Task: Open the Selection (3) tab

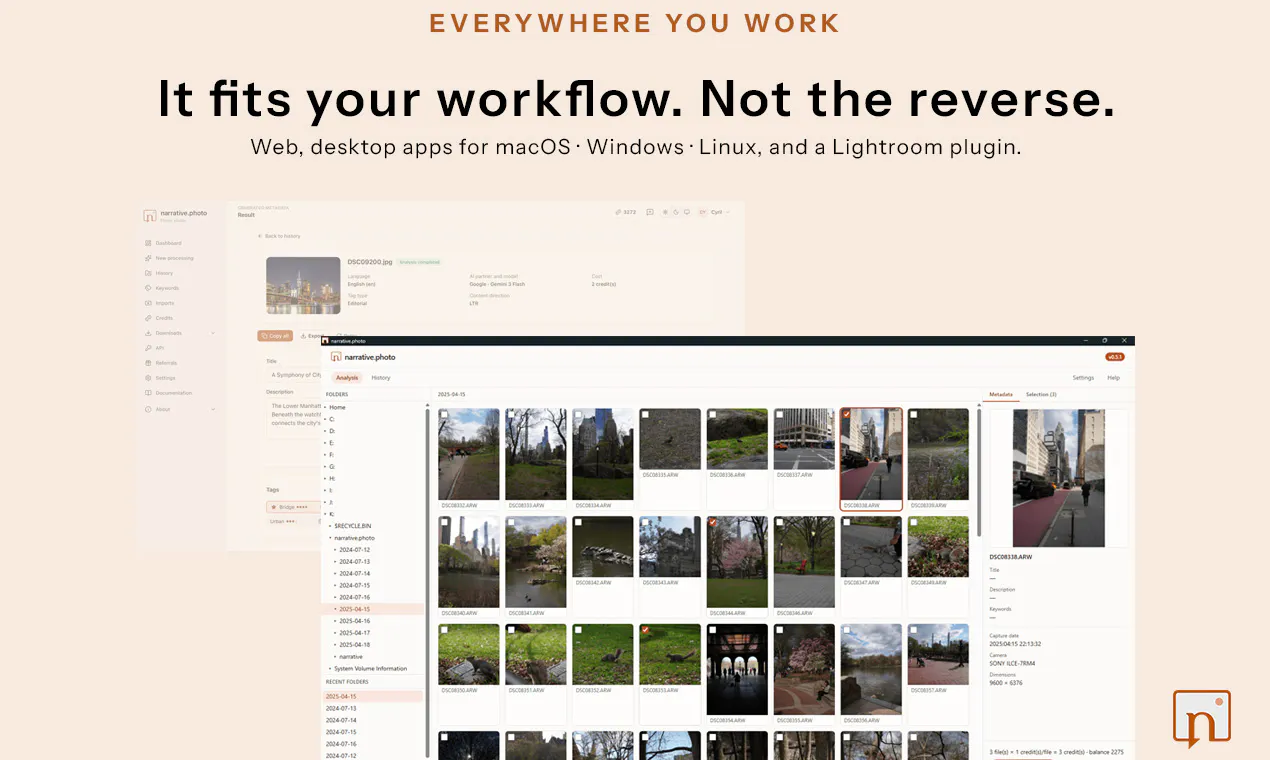Action: point(1041,395)
